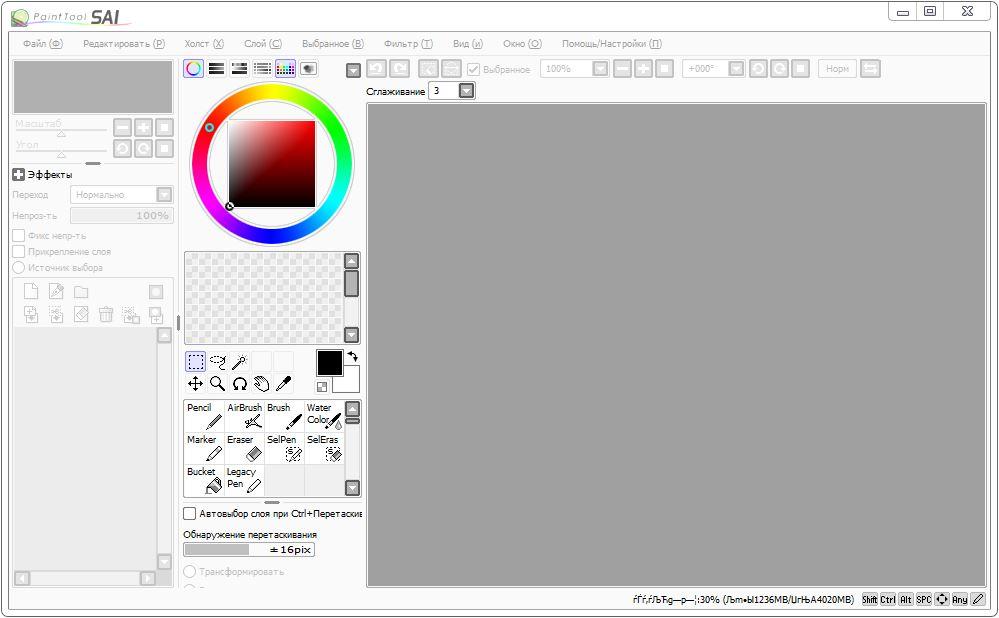Show the scratchpad panel
Image resolution: width=999 pixels, height=618 pixels.
click(308, 69)
